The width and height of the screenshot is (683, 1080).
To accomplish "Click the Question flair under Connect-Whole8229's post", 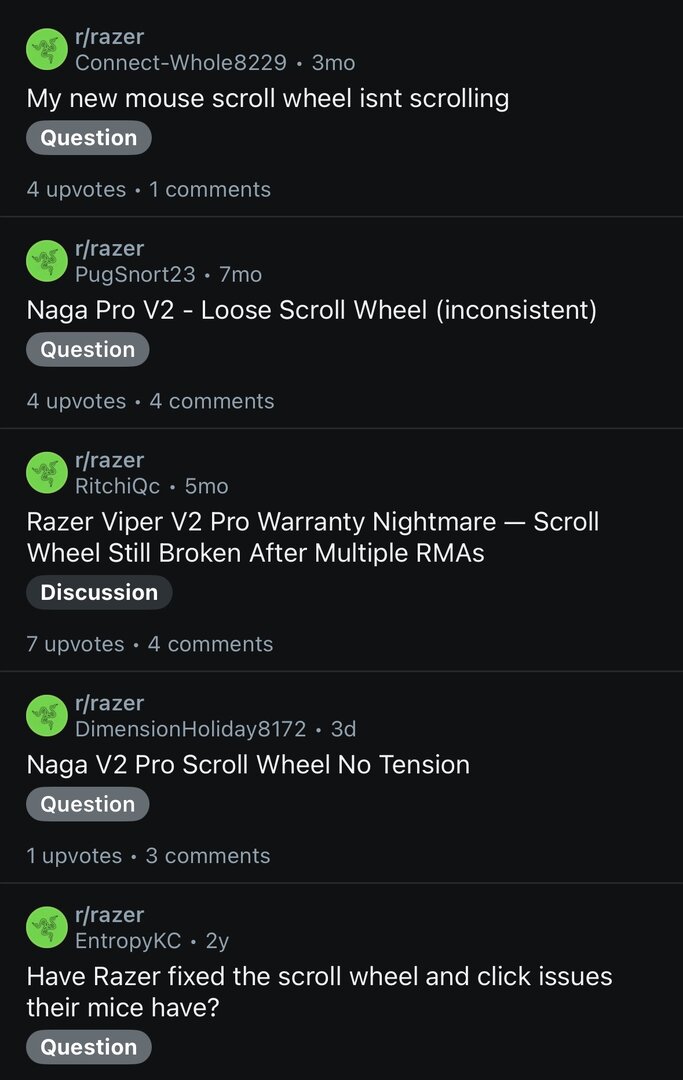I will pyautogui.click(x=88, y=138).
